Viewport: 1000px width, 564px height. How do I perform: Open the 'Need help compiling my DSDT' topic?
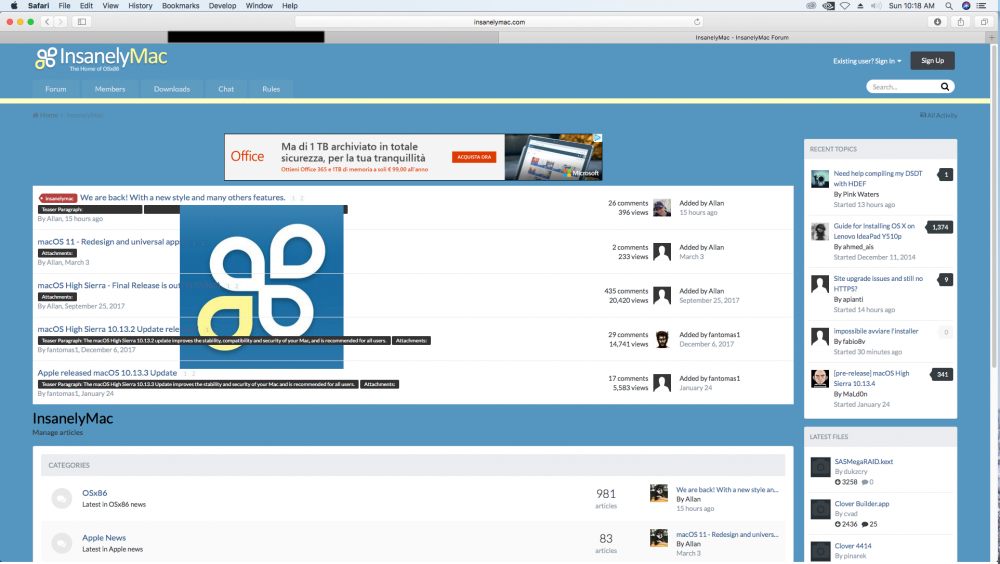coord(878,179)
